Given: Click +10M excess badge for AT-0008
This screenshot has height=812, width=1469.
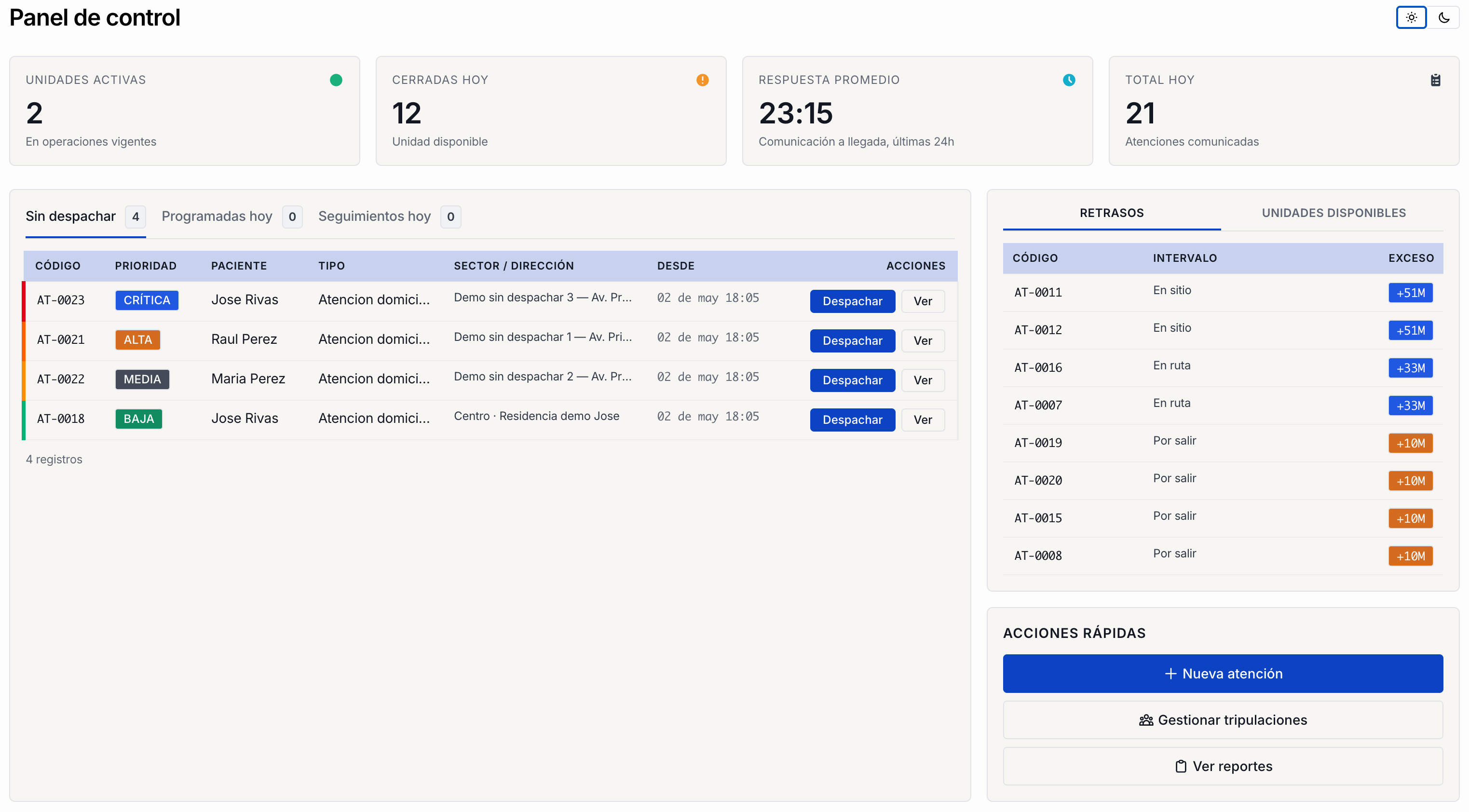Looking at the screenshot, I should (1410, 556).
